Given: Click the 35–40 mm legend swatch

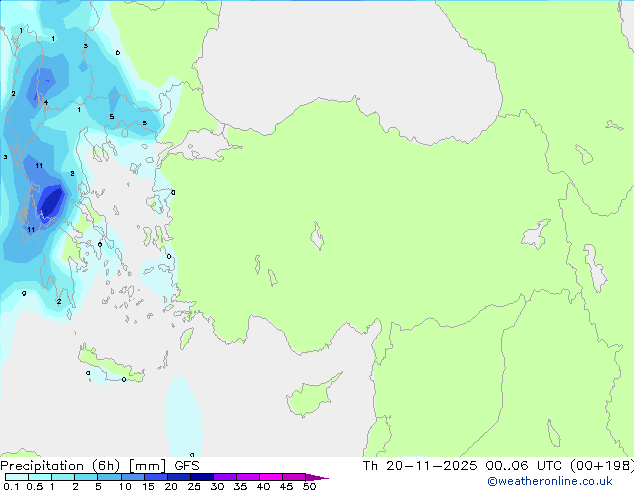Looking at the screenshot, I should tap(247, 477).
